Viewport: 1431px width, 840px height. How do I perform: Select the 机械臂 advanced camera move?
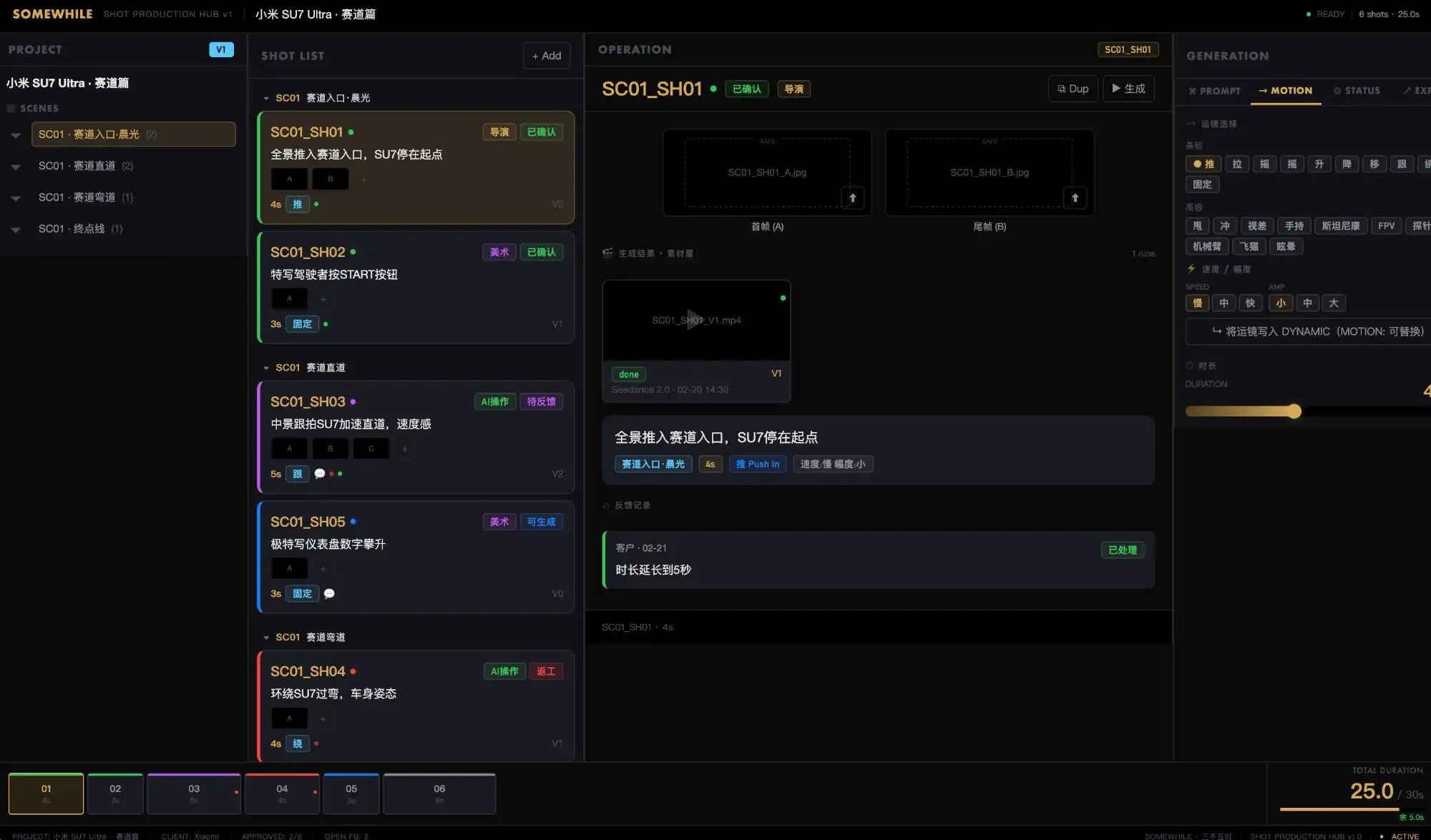point(1206,247)
